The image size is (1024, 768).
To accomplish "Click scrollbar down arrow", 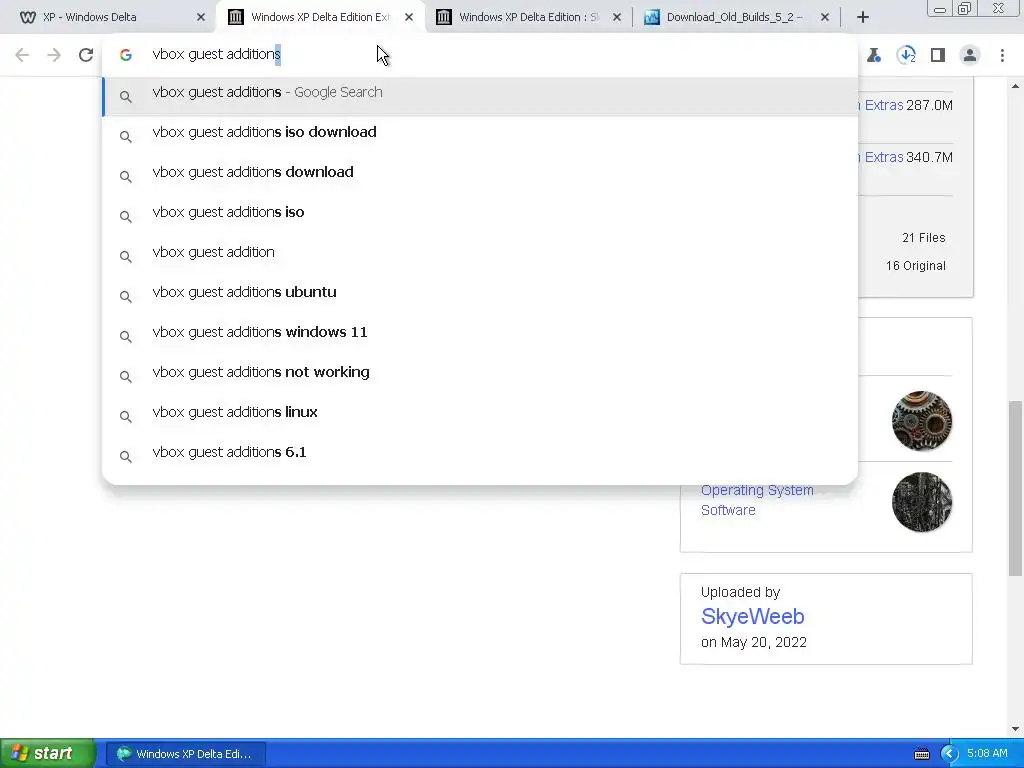I will point(1015,729).
